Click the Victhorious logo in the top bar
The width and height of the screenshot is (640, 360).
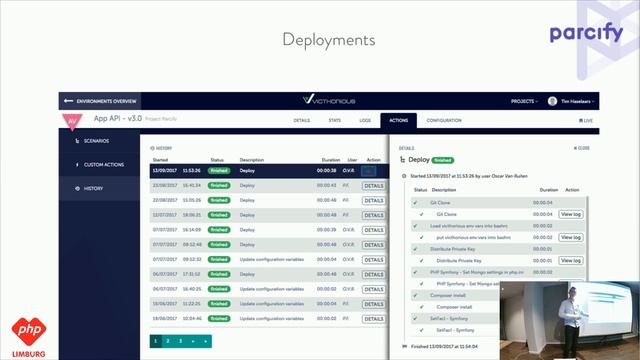tap(329, 100)
